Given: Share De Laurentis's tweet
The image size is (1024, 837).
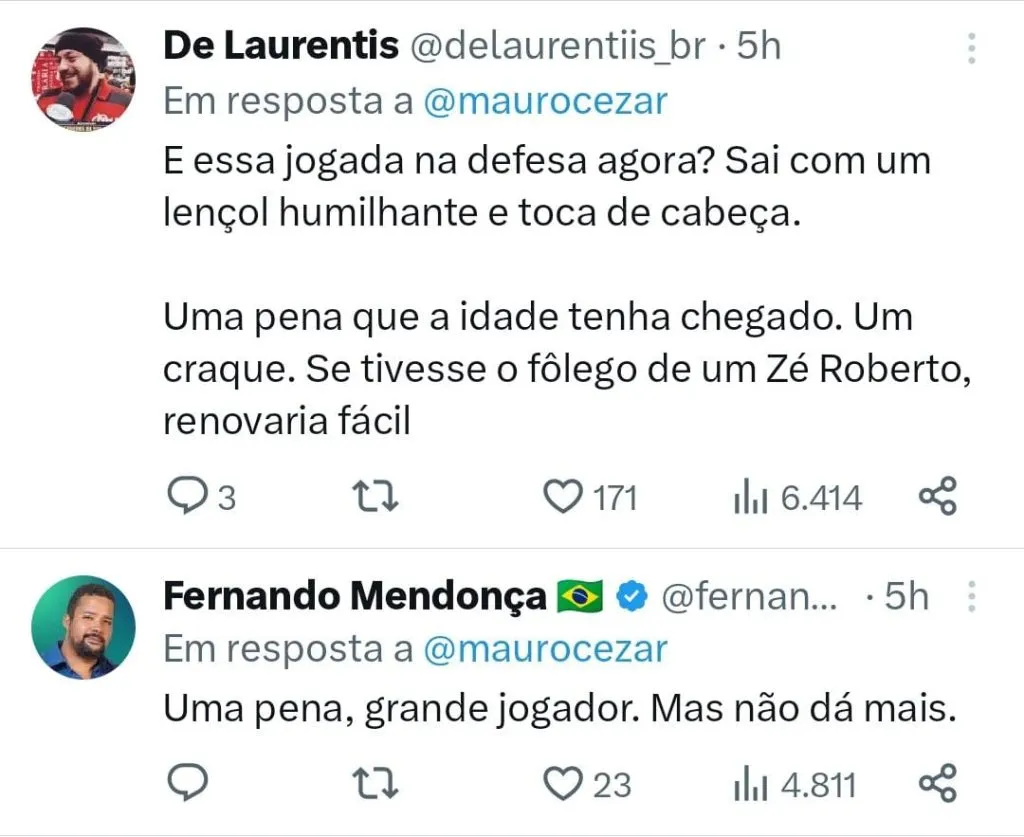Looking at the screenshot, I should pyautogui.click(x=937, y=496).
